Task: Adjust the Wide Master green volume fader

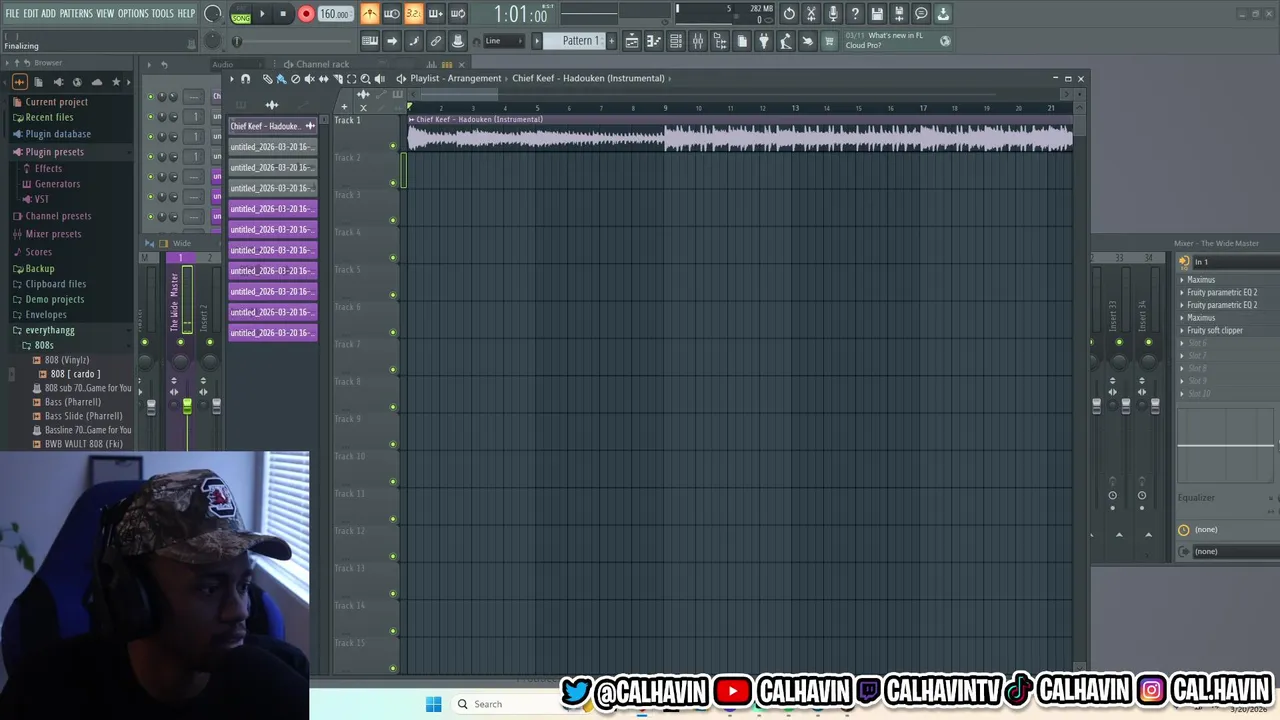Action: [x=187, y=406]
